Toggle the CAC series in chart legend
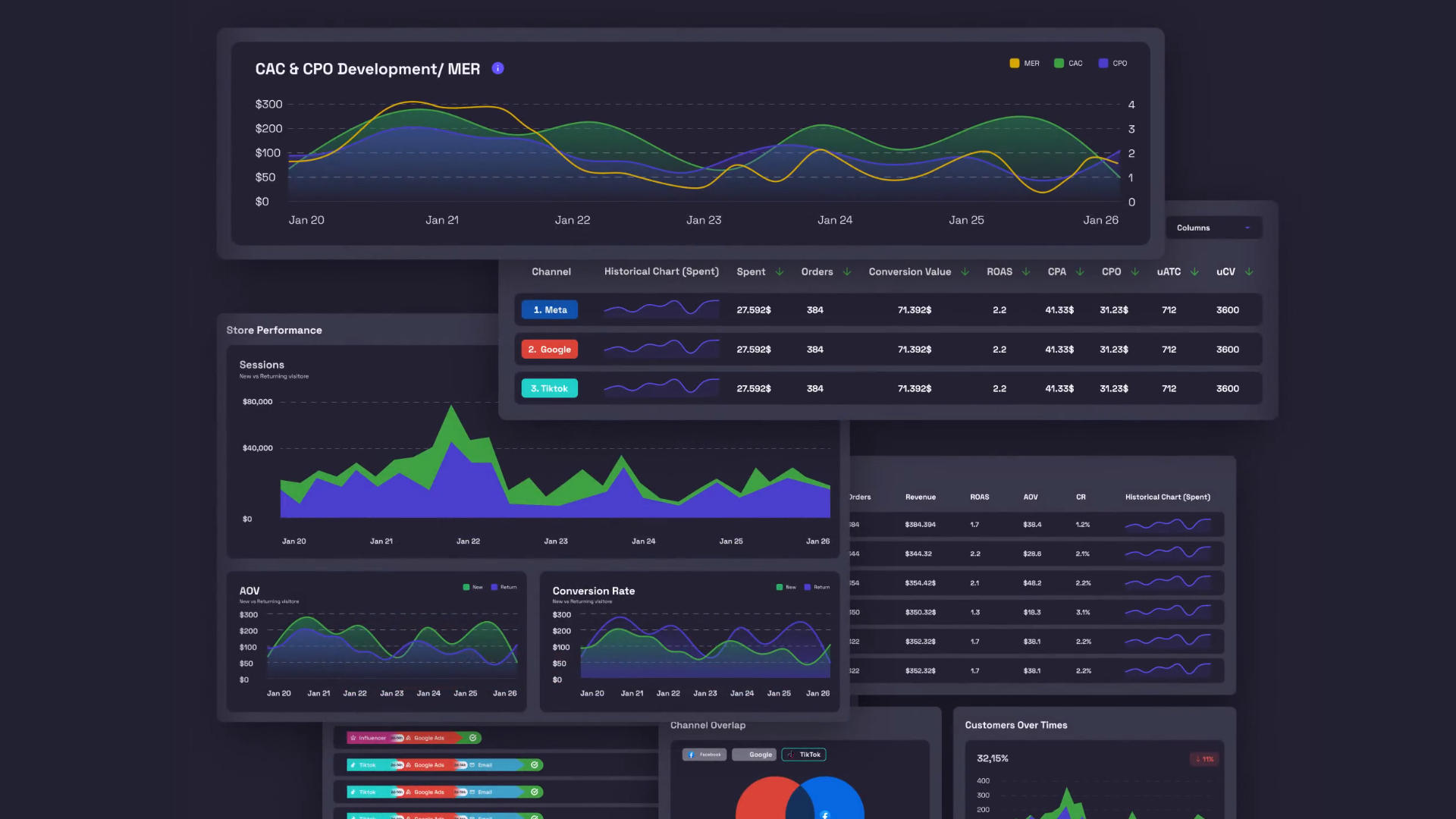The image size is (1456, 819). pos(1068,63)
